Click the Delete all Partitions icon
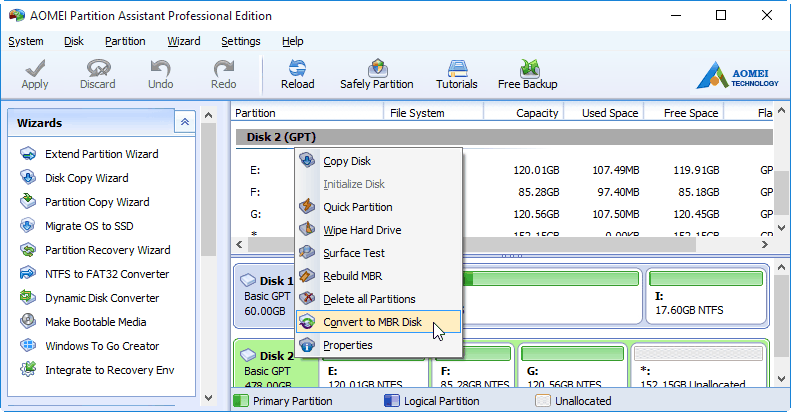791x412 pixels. pos(307,299)
